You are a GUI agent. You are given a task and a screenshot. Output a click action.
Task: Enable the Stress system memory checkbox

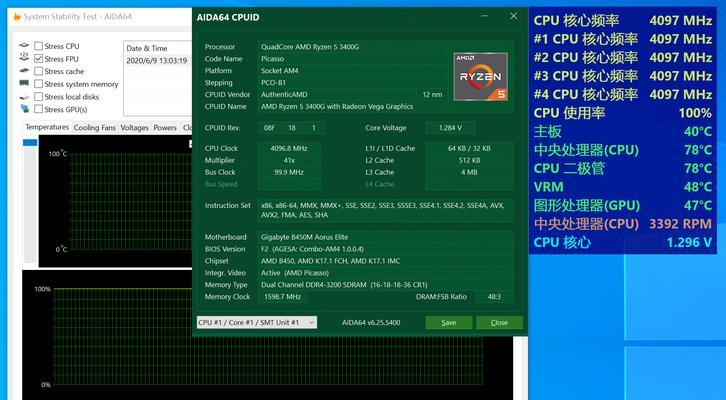tap(39, 84)
